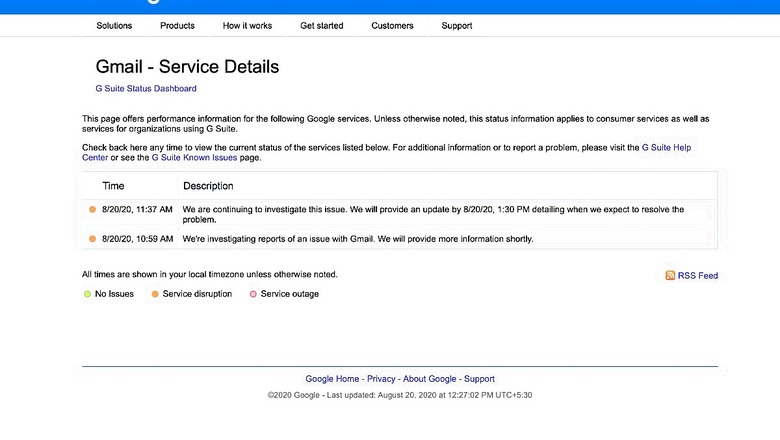
Task: Click the Service disruption legend label
Action: [x=197, y=294]
